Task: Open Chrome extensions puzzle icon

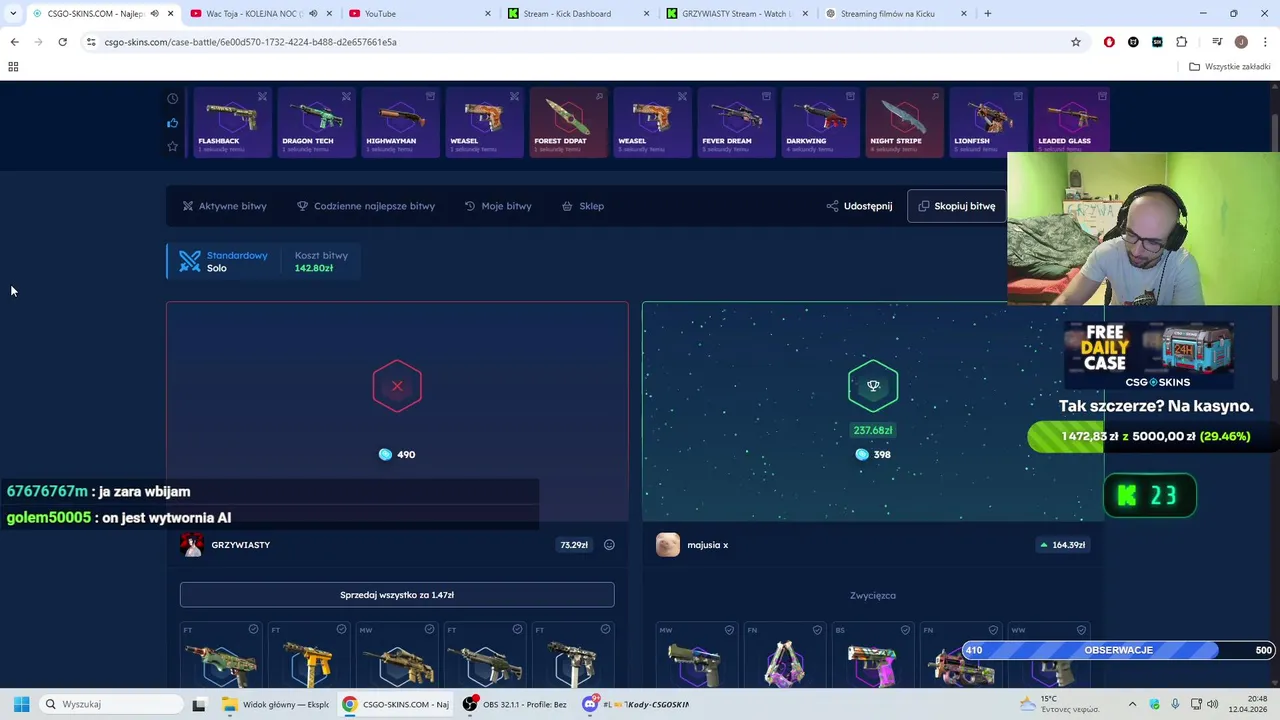Action: coord(1182,42)
